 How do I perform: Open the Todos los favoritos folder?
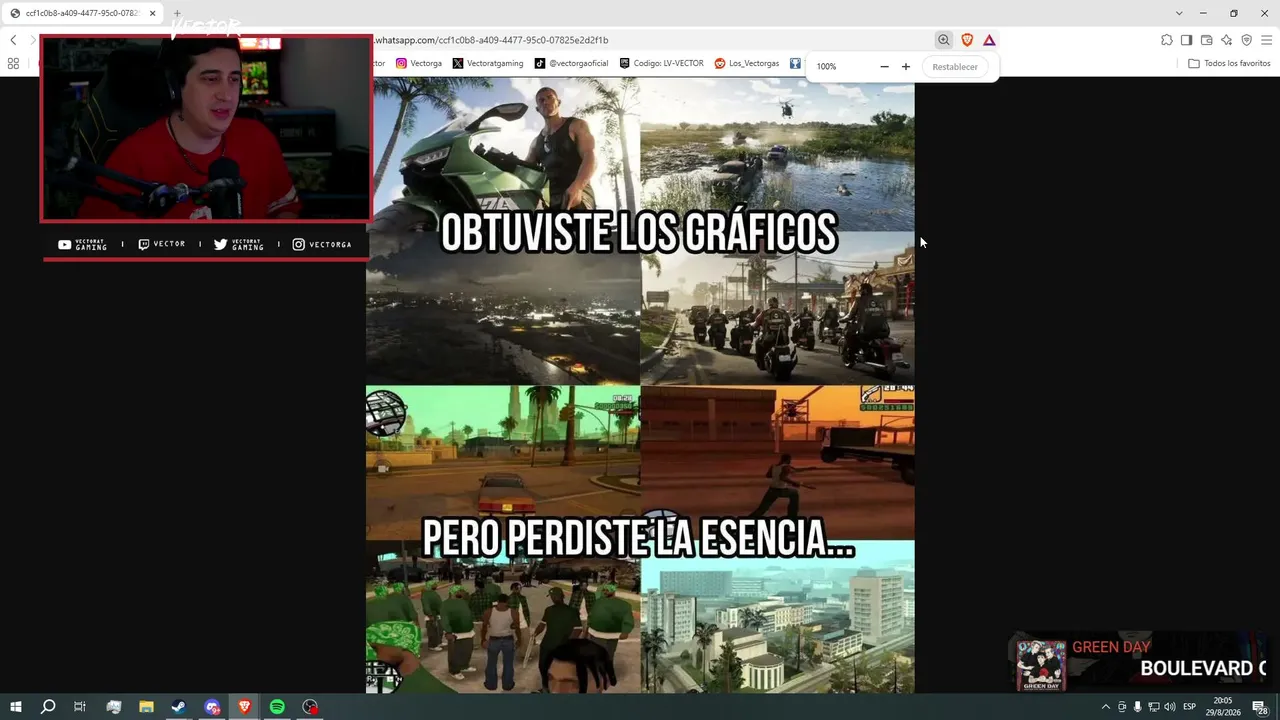pos(1229,63)
